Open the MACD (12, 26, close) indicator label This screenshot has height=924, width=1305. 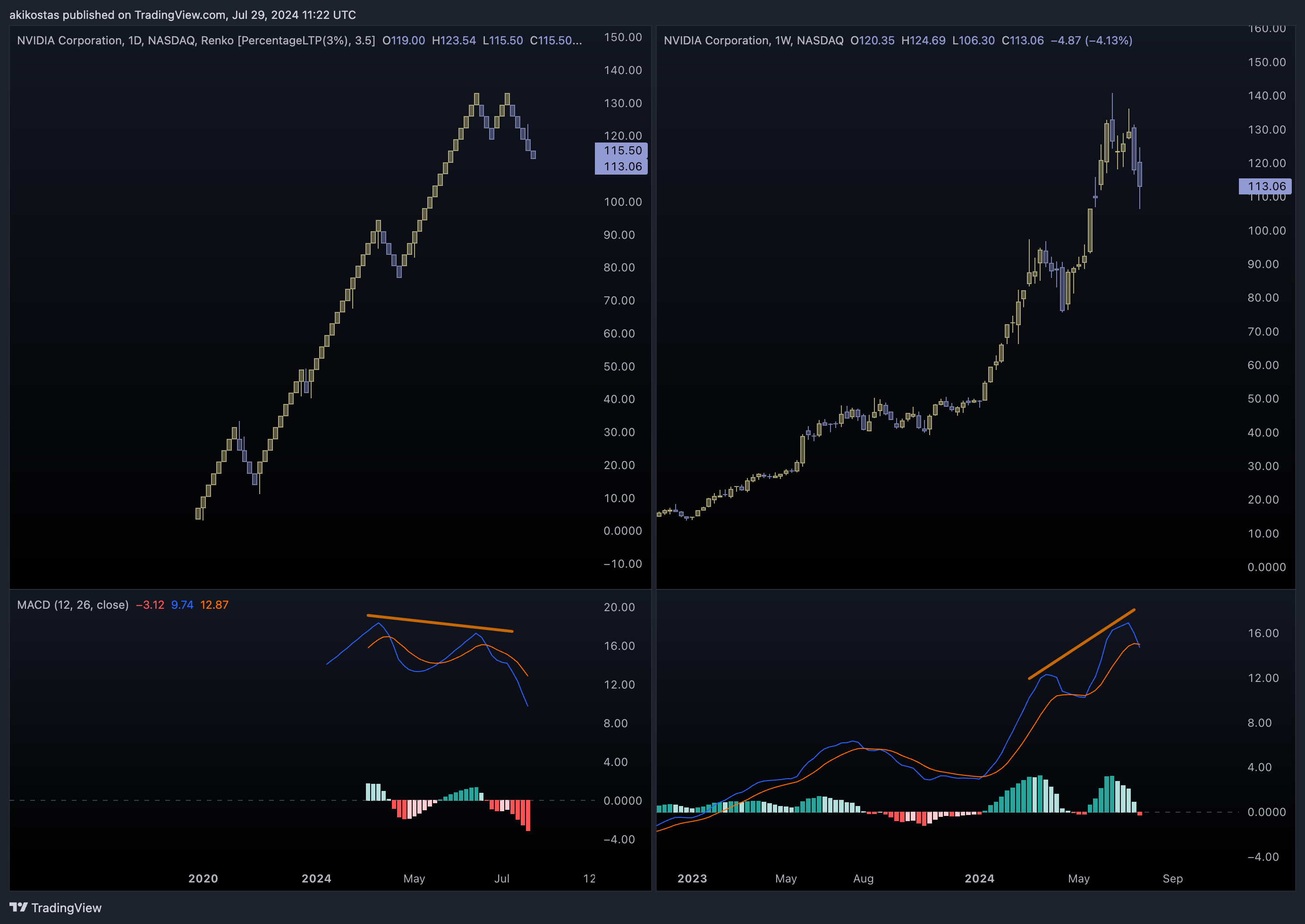coord(73,605)
